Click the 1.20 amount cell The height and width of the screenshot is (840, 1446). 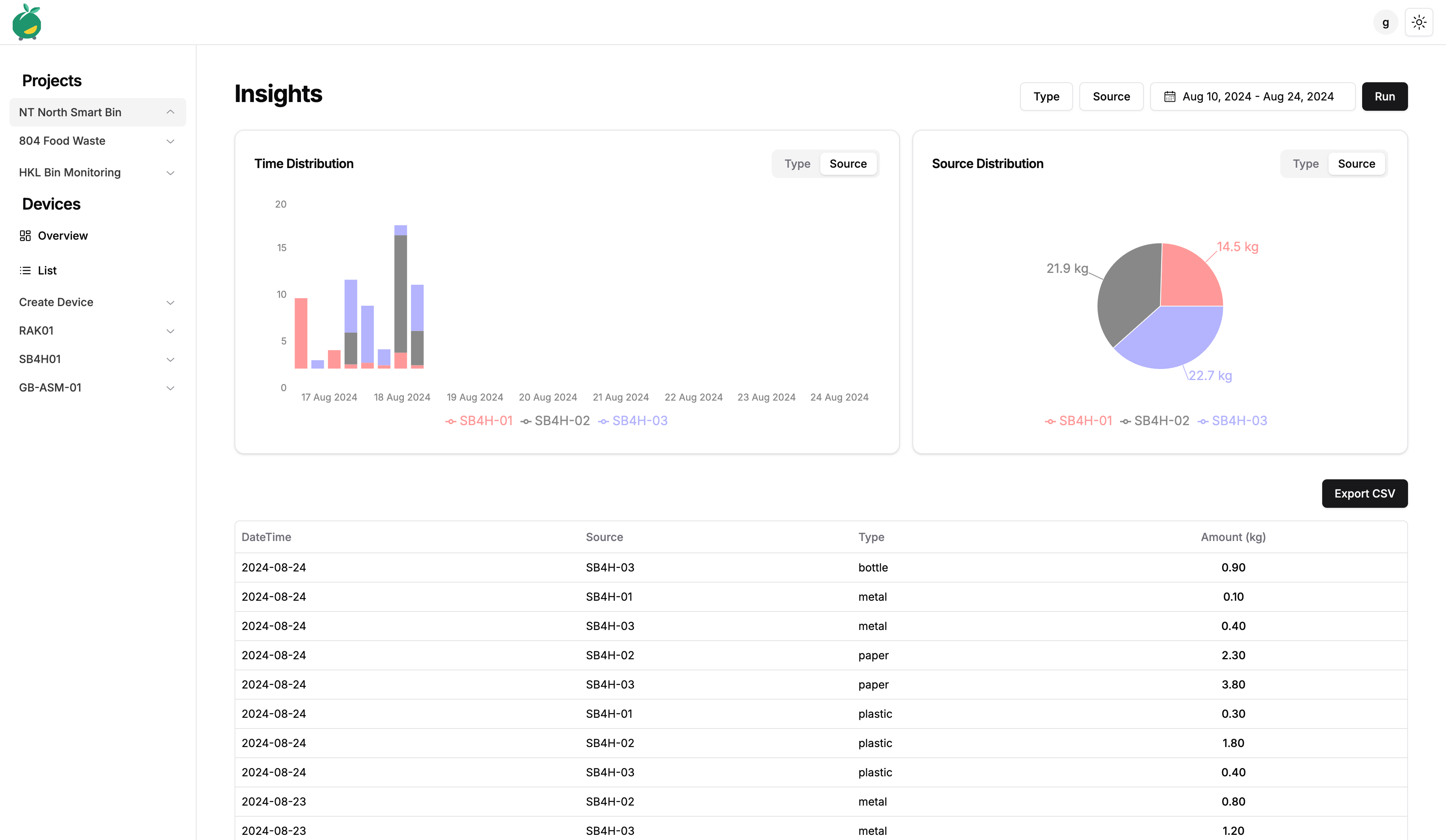[x=1233, y=831]
